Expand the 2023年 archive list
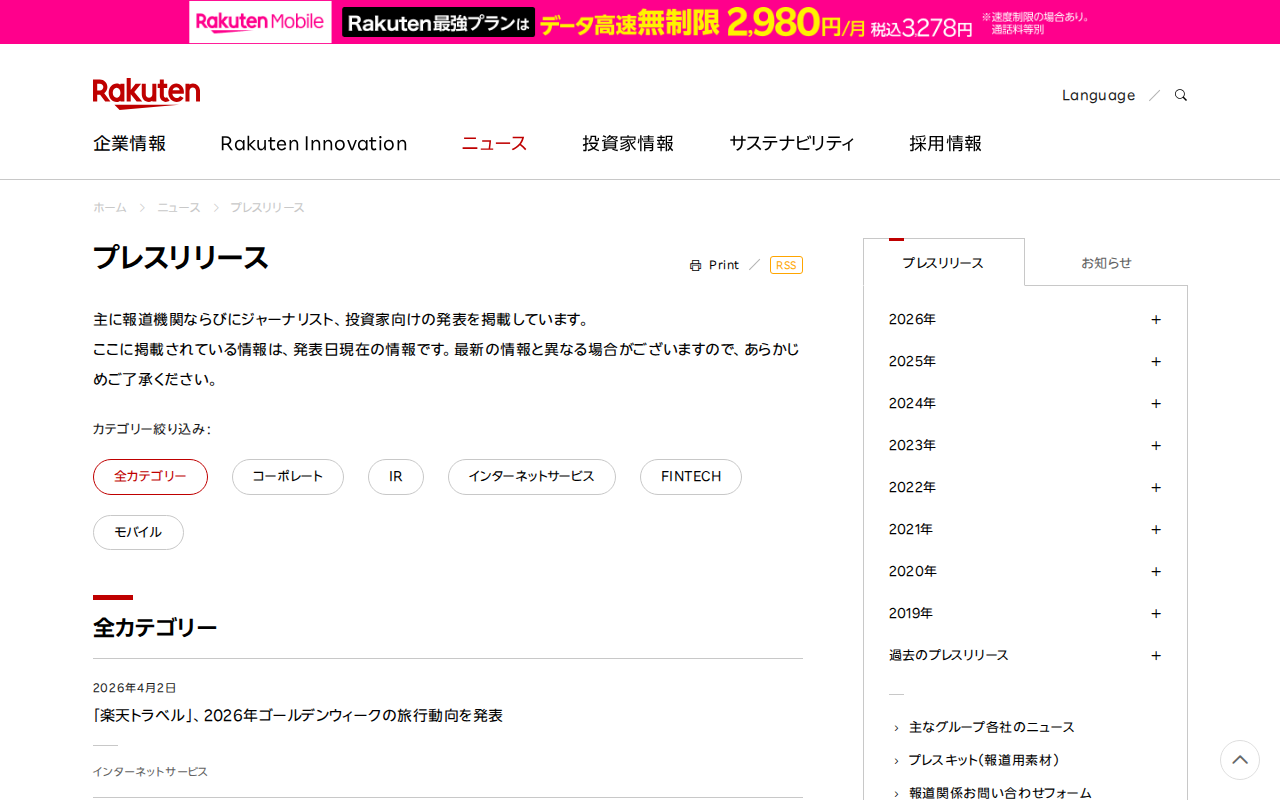The width and height of the screenshot is (1280, 800). 1025,445
